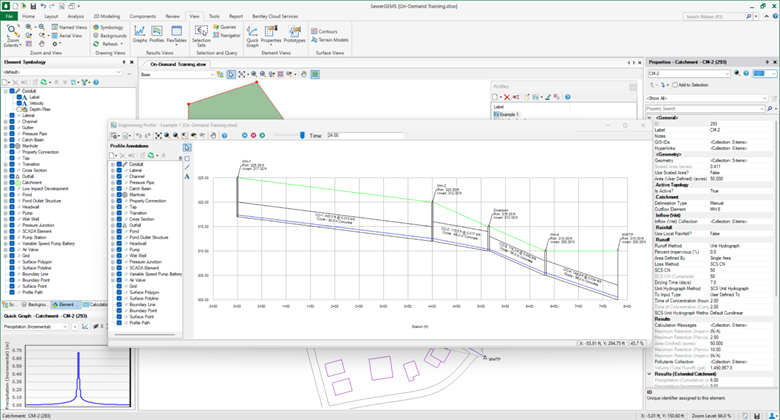
Task: Click the Save icon in title bar
Action: coord(33,6)
